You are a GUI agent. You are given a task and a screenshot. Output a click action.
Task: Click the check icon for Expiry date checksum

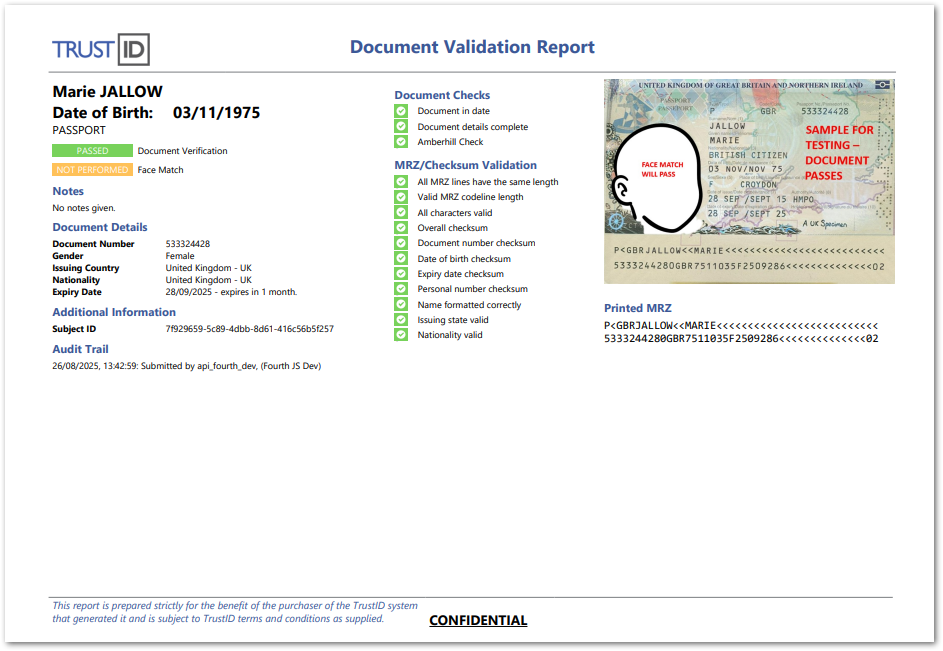pyautogui.click(x=401, y=274)
